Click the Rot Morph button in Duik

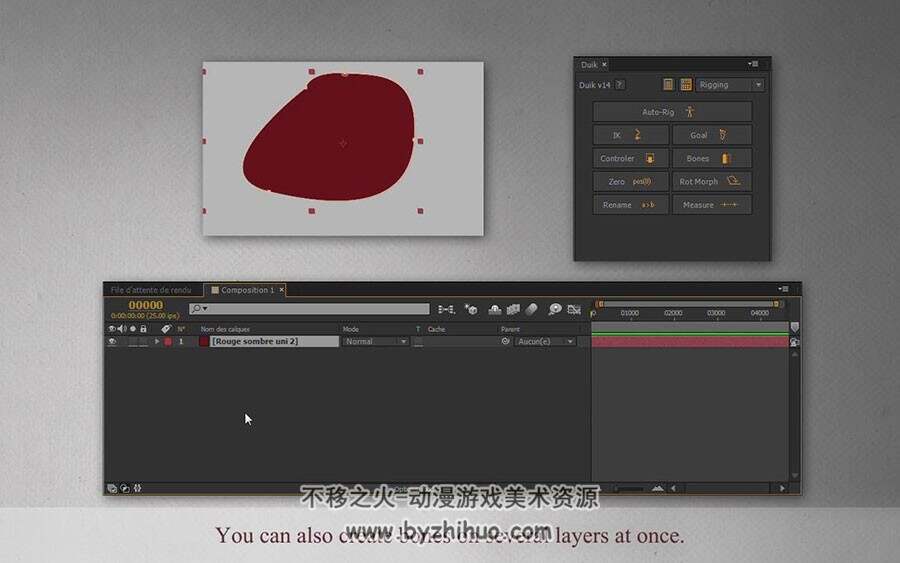pos(712,181)
